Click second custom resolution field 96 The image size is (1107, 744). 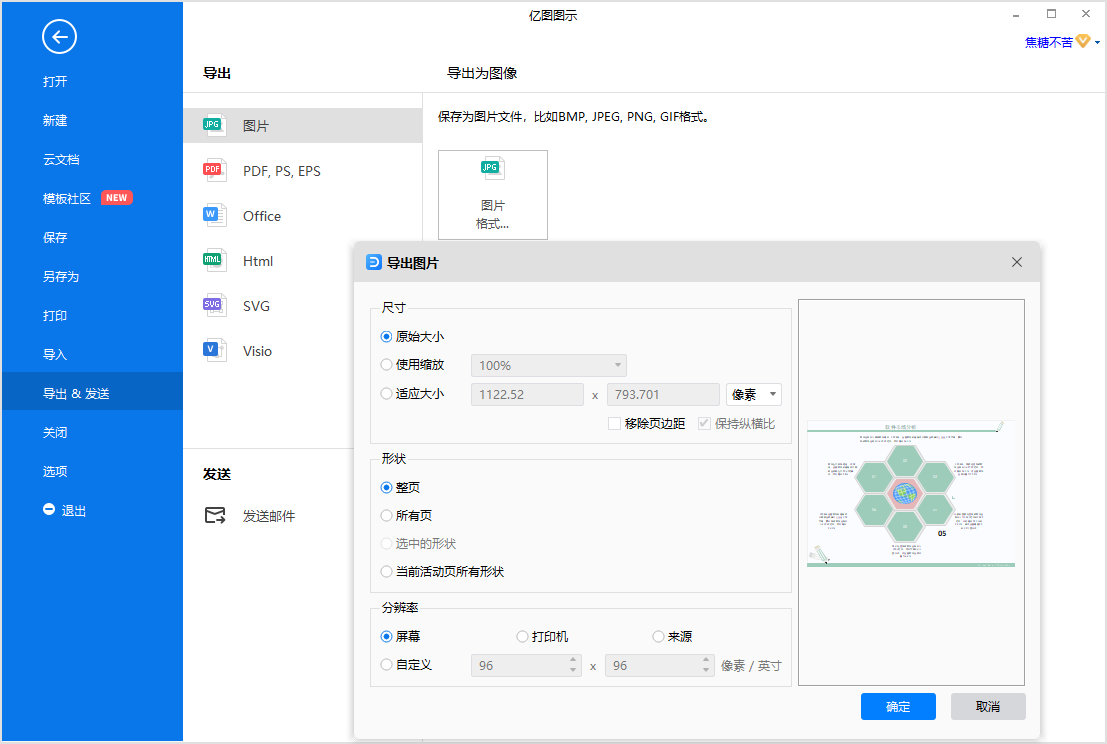pos(659,666)
